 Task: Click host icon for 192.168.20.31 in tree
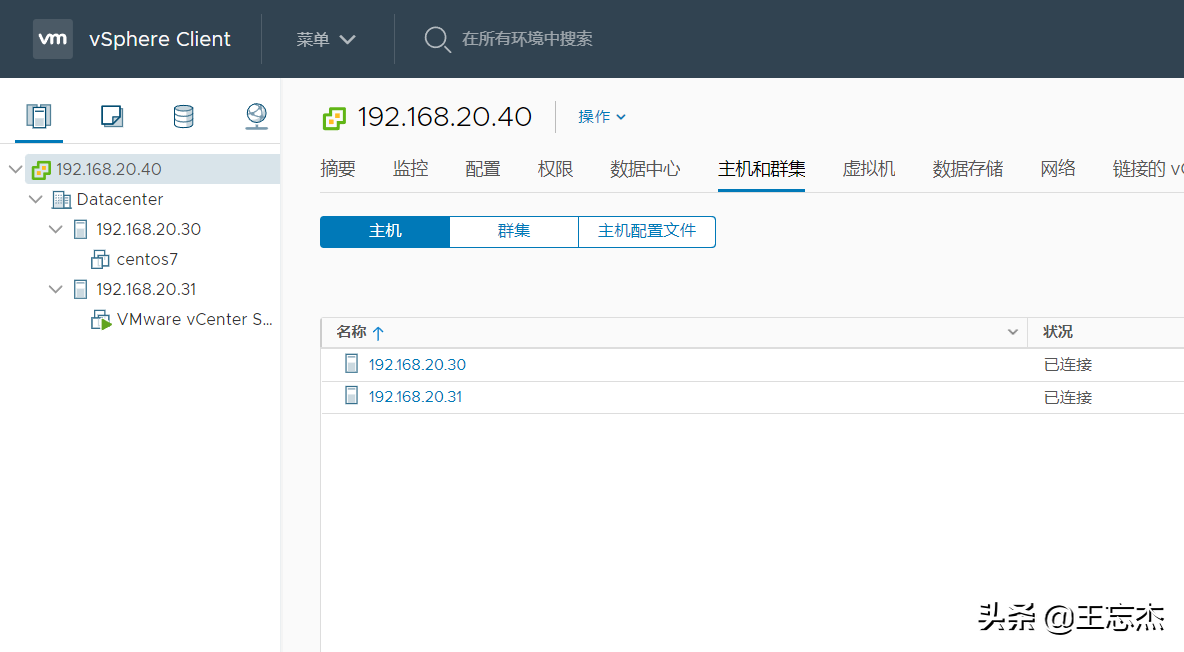coord(80,289)
